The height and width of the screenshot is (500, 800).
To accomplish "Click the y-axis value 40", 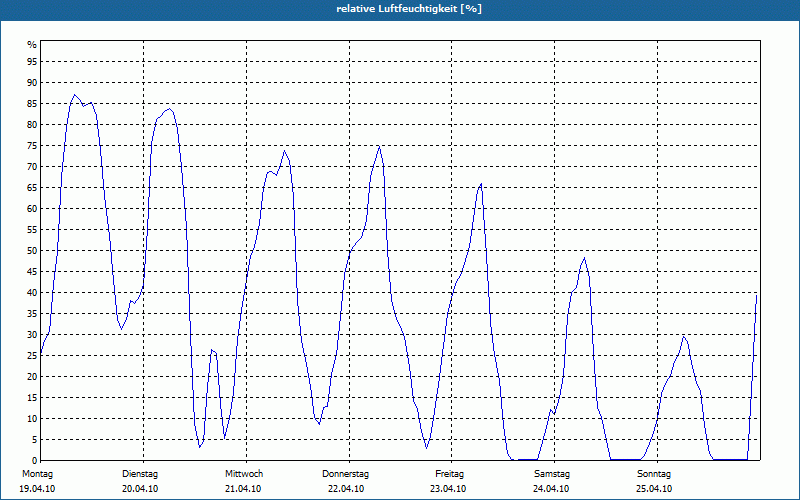I will (x=32, y=292).
